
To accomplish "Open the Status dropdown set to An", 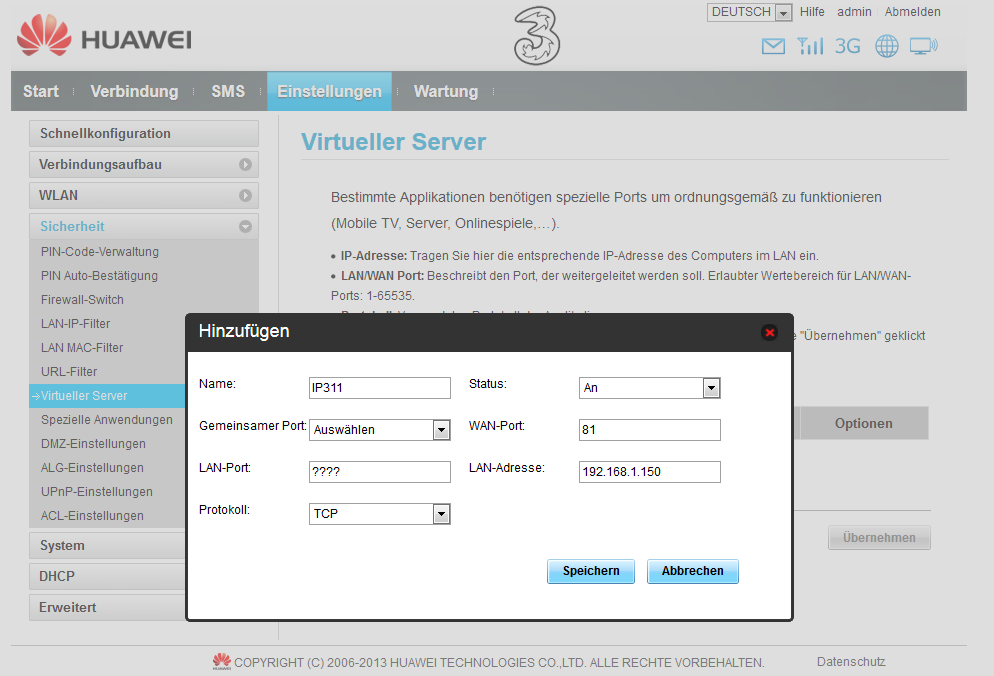I will point(650,388).
